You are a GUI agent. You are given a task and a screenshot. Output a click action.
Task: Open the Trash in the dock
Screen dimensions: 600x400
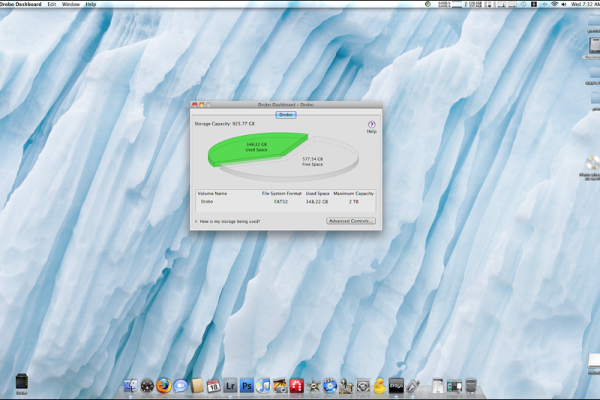click(471, 386)
